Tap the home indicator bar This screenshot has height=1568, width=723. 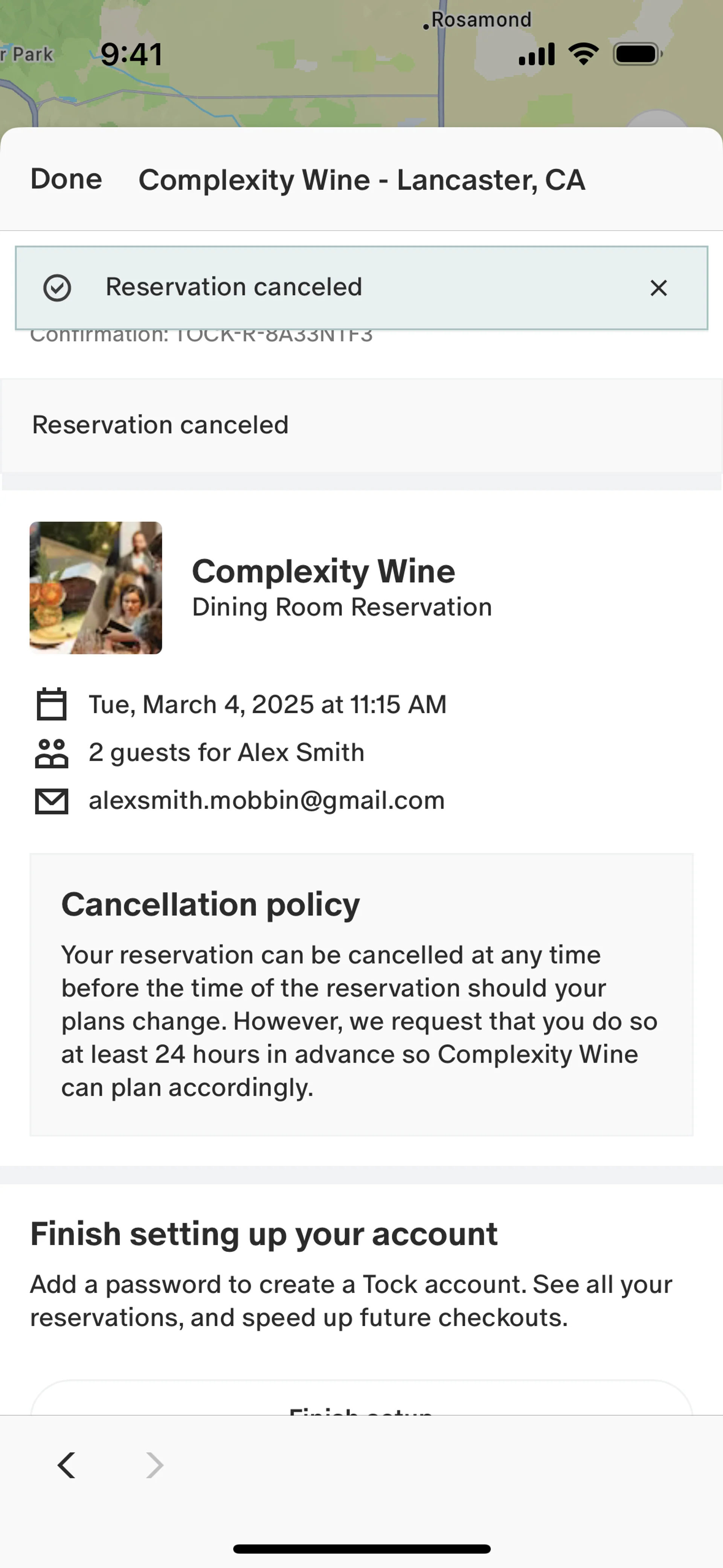click(x=361, y=1548)
